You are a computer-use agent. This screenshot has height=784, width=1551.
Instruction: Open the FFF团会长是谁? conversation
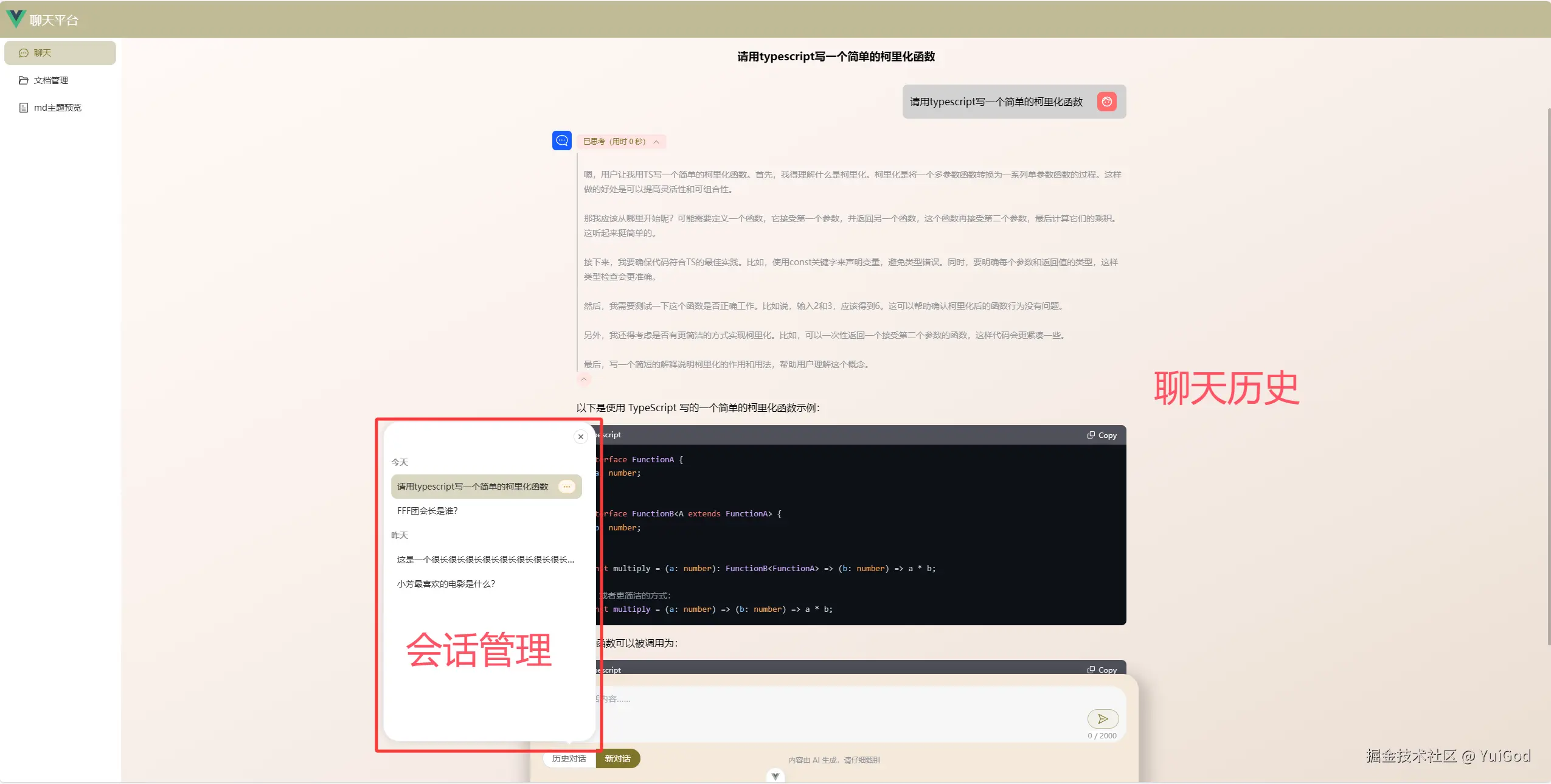click(427, 511)
